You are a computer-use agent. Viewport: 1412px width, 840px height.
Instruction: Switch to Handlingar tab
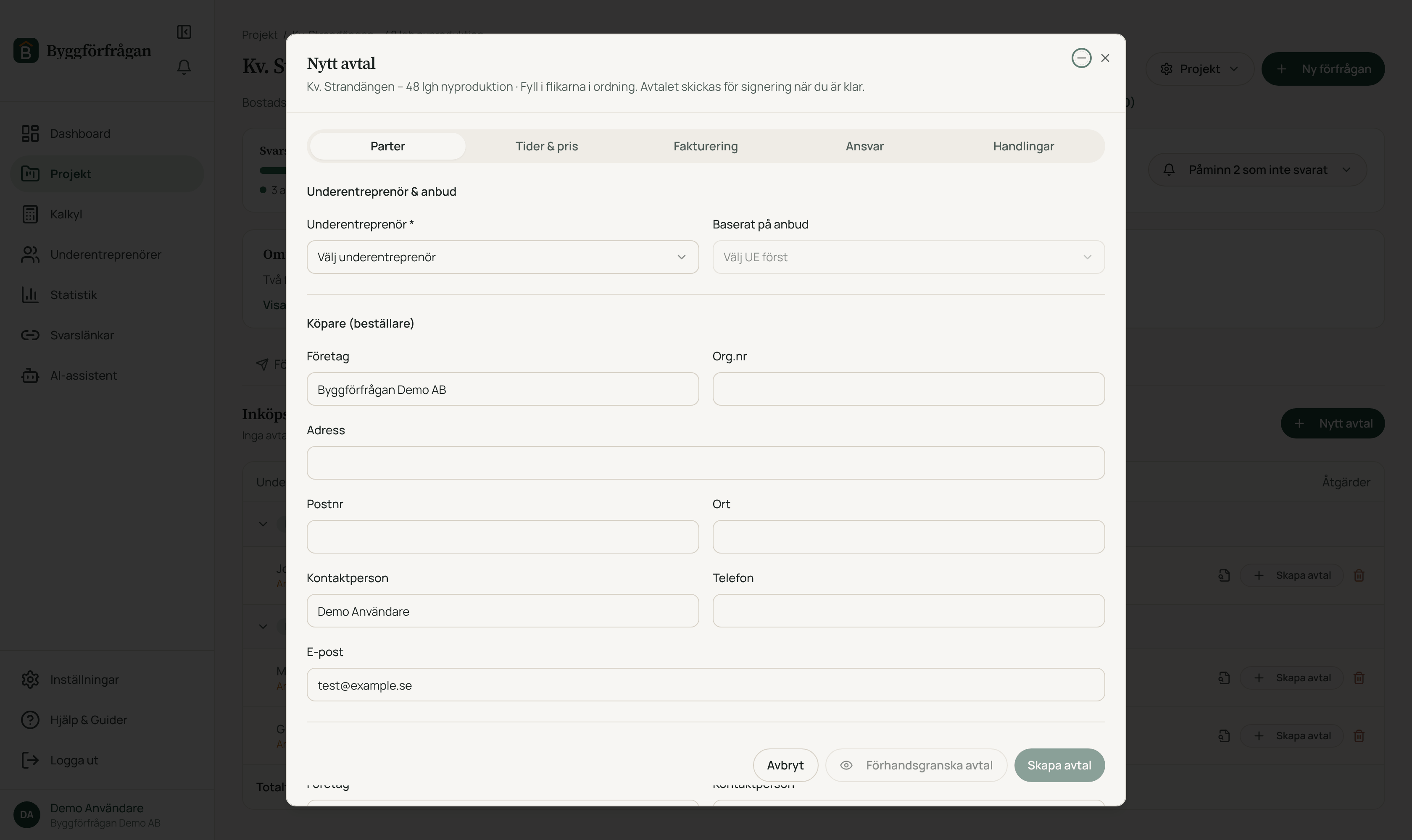coord(1023,146)
